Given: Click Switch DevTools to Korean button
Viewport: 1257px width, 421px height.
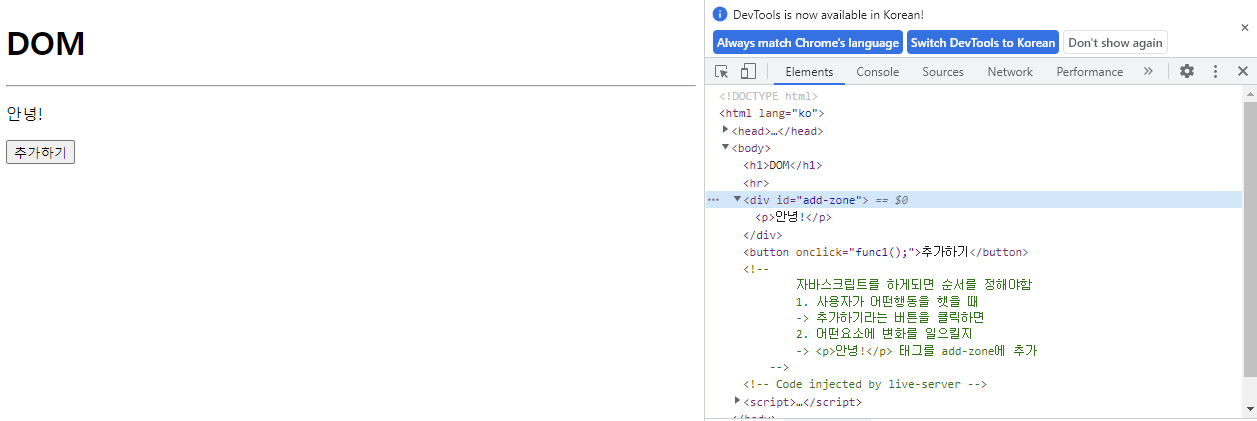Looking at the screenshot, I should 982,43.
